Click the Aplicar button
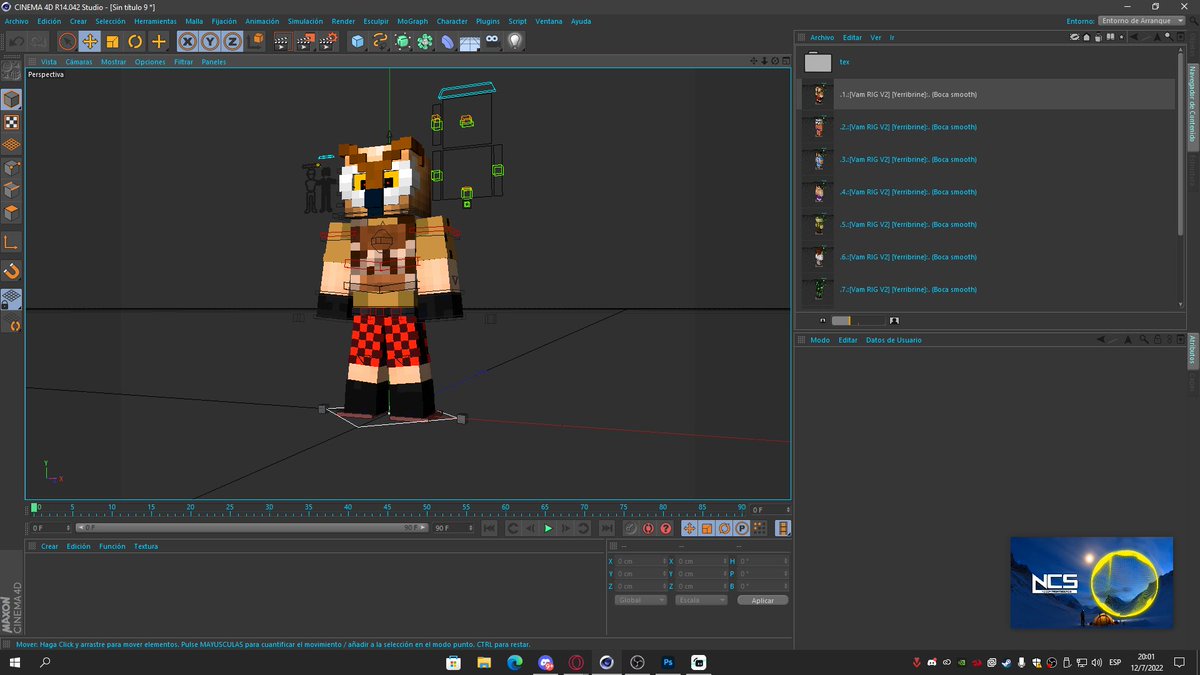Image resolution: width=1200 pixels, height=675 pixels. [x=763, y=600]
